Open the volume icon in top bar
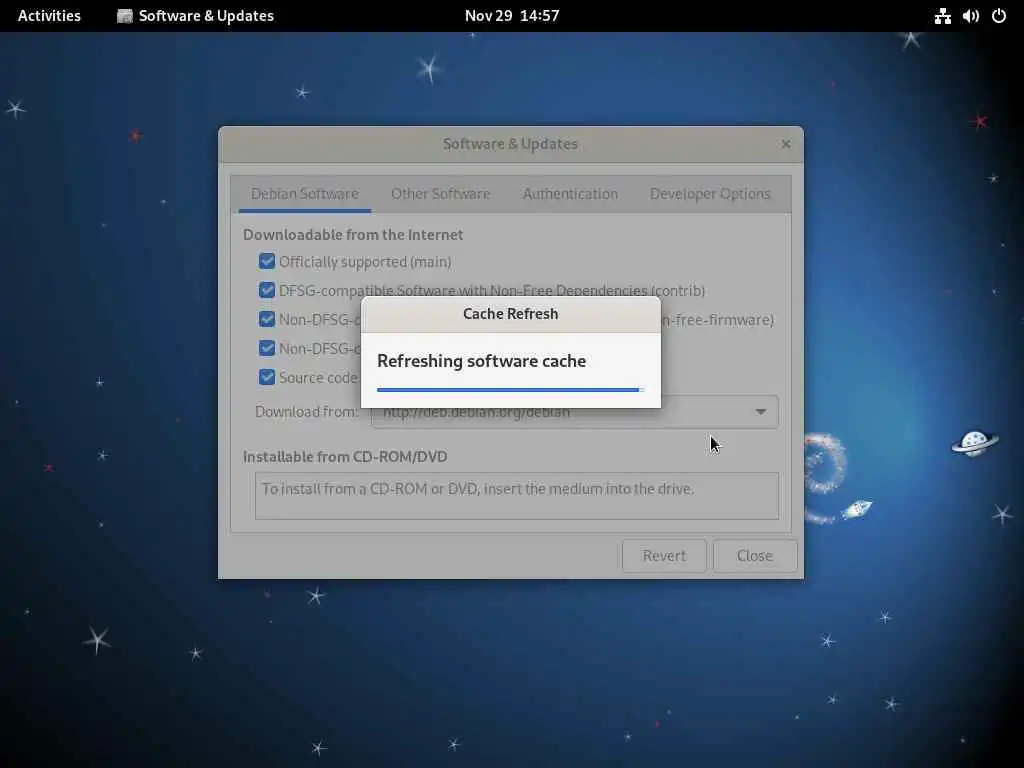This screenshot has height=768, width=1024. pyautogui.click(x=970, y=16)
